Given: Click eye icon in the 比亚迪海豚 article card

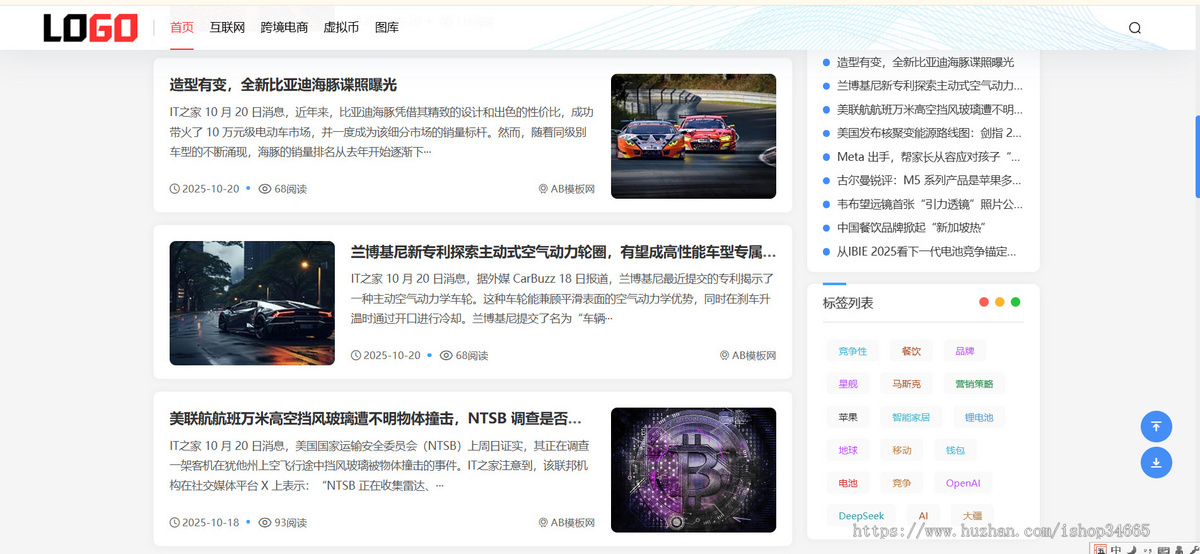Looking at the screenshot, I should [x=265, y=189].
